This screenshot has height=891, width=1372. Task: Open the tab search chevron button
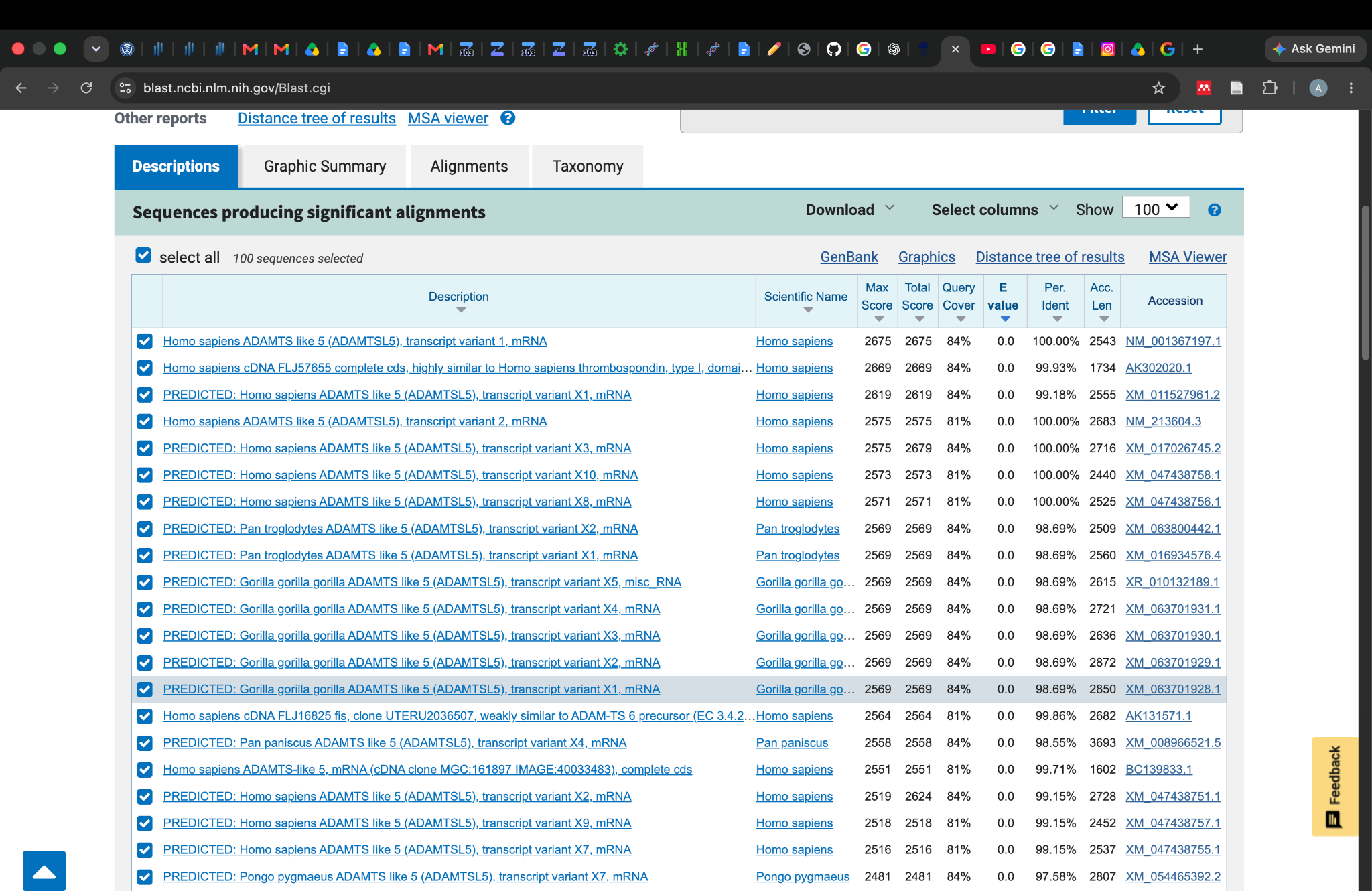pos(96,49)
